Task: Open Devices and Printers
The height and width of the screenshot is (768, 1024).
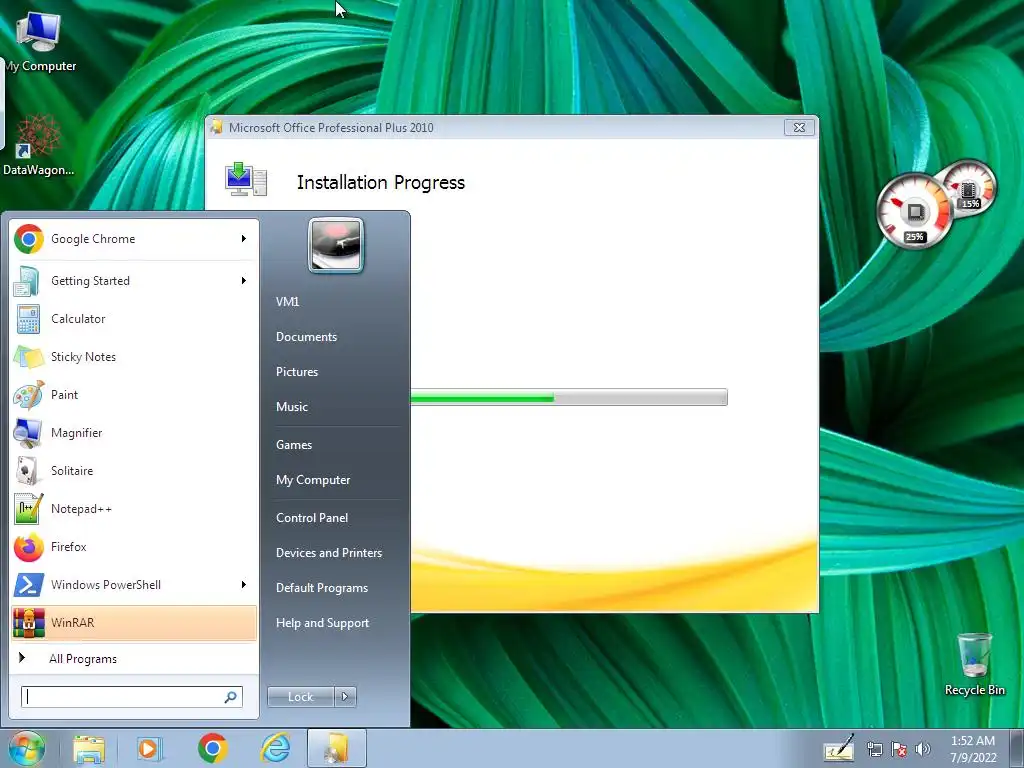Action: [x=328, y=553]
